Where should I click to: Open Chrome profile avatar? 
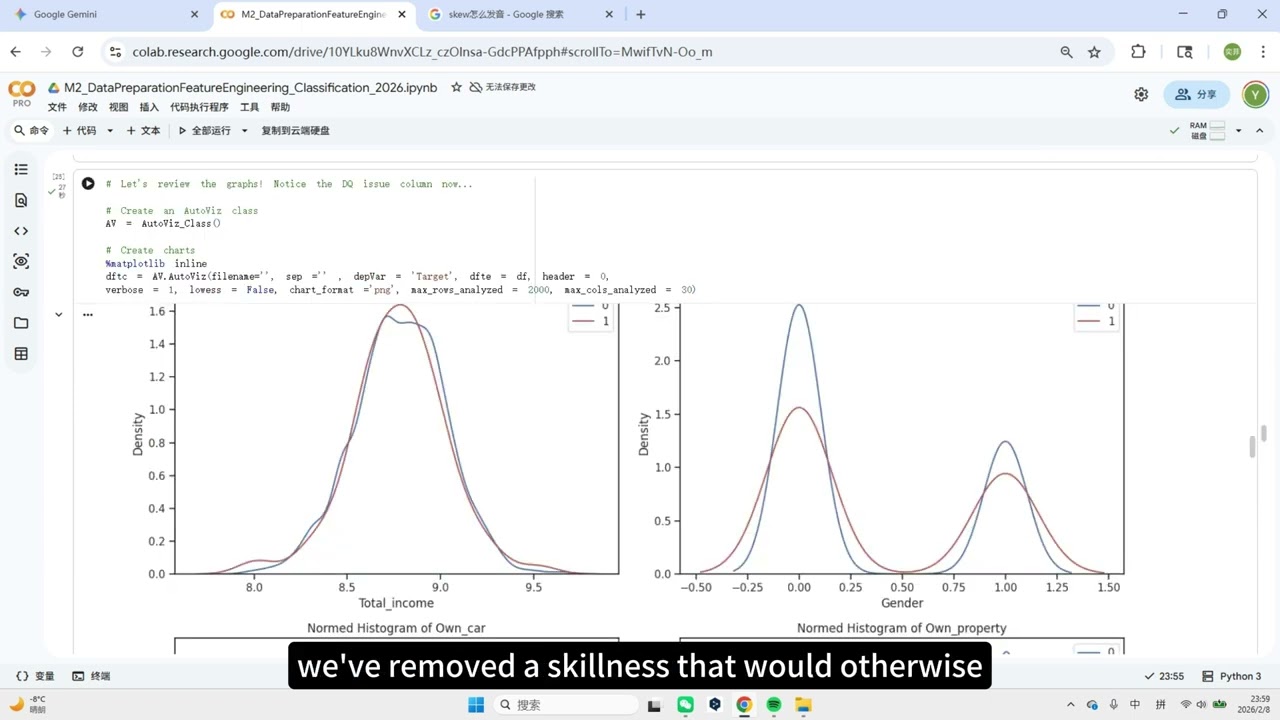point(1232,52)
